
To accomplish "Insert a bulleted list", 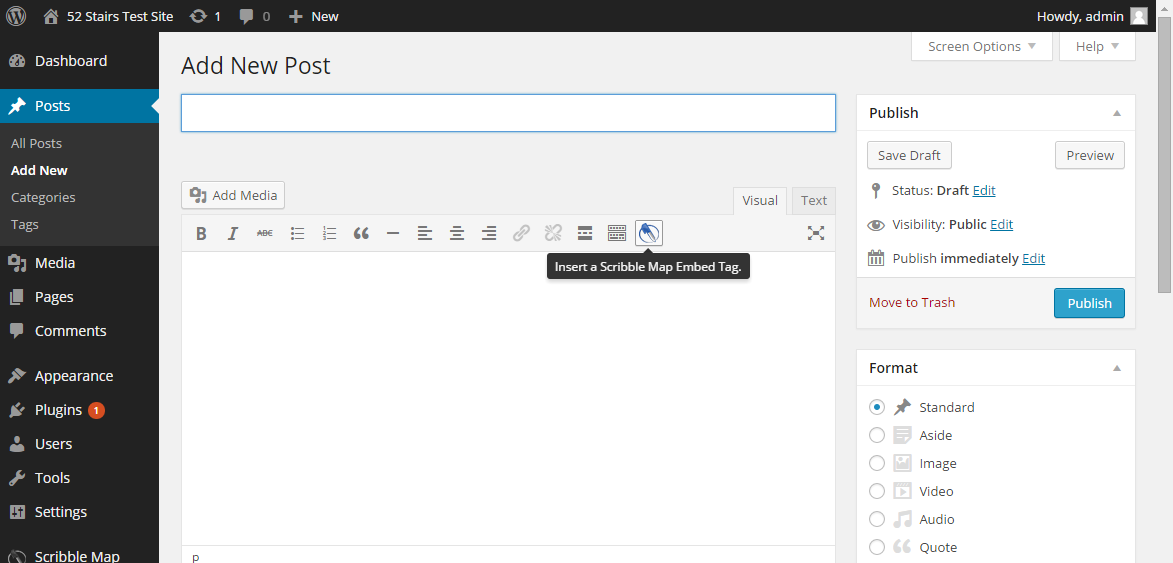I will tap(297, 233).
